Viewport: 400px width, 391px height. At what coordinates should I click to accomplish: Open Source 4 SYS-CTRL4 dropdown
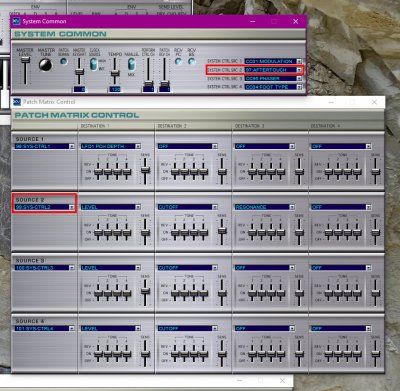pos(44,328)
